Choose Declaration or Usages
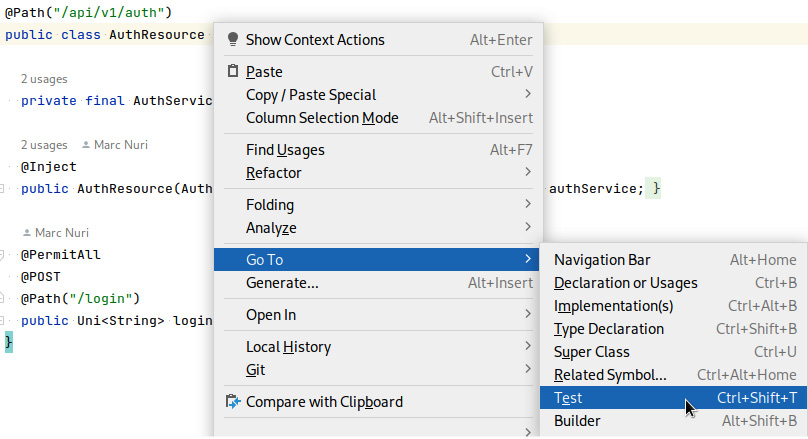This screenshot has height=439, width=808. [674, 283]
